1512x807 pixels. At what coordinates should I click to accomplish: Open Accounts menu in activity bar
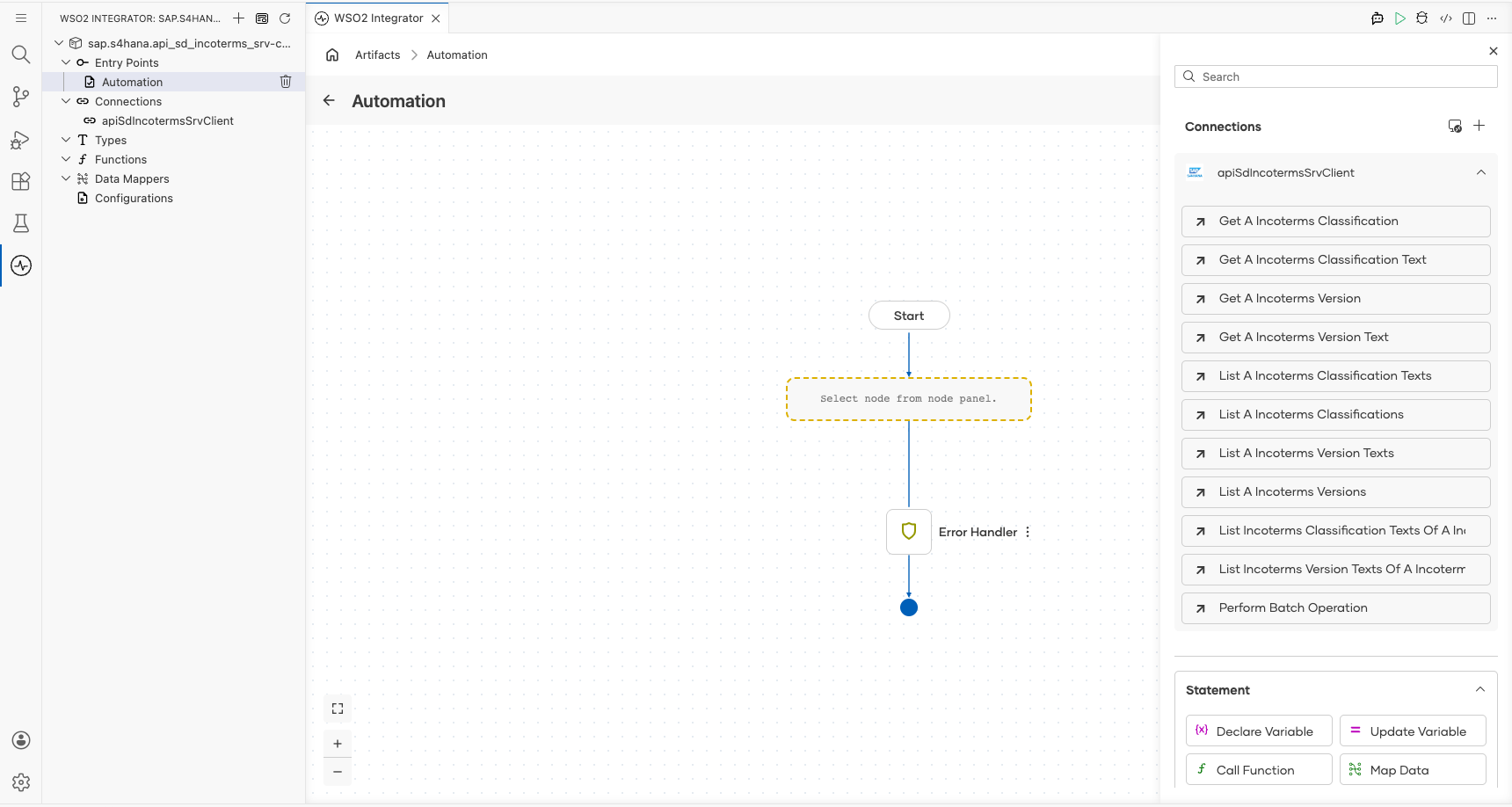click(x=21, y=740)
